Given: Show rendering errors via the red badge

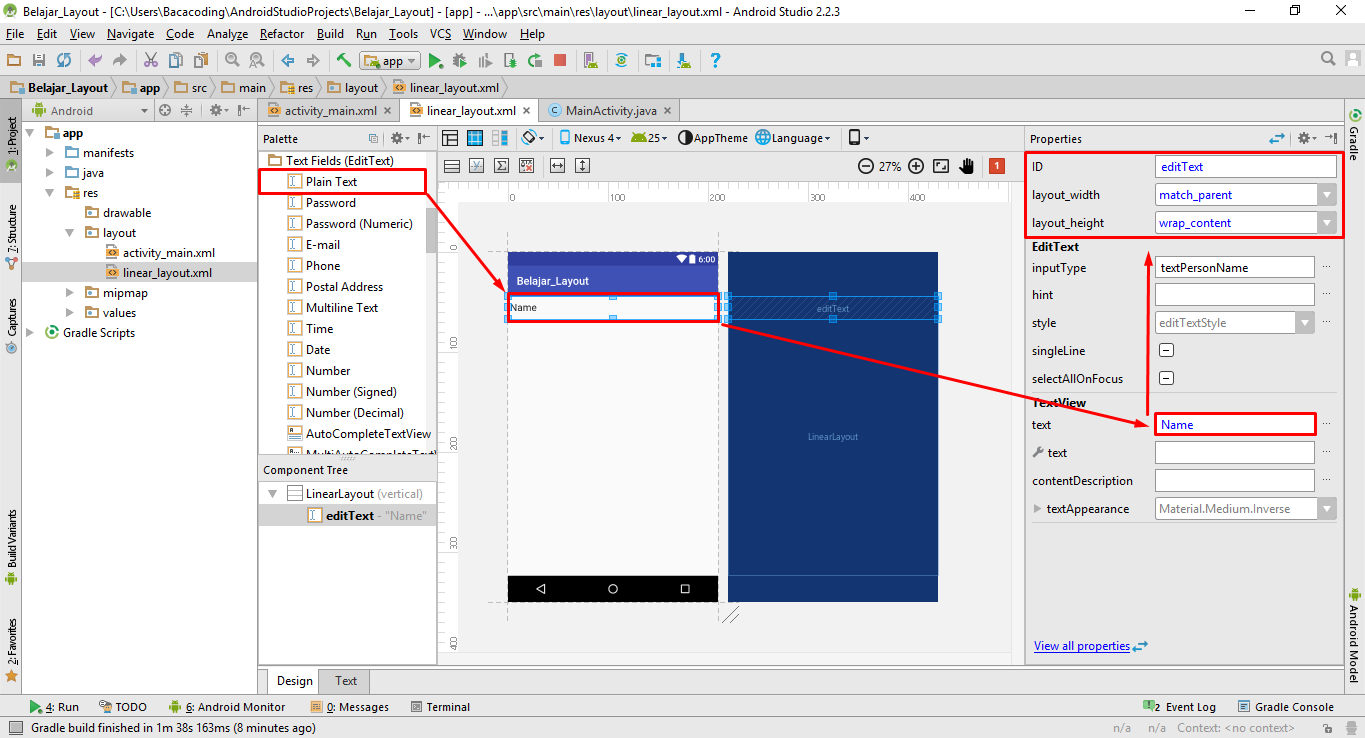Looking at the screenshot, I should 996,166.
